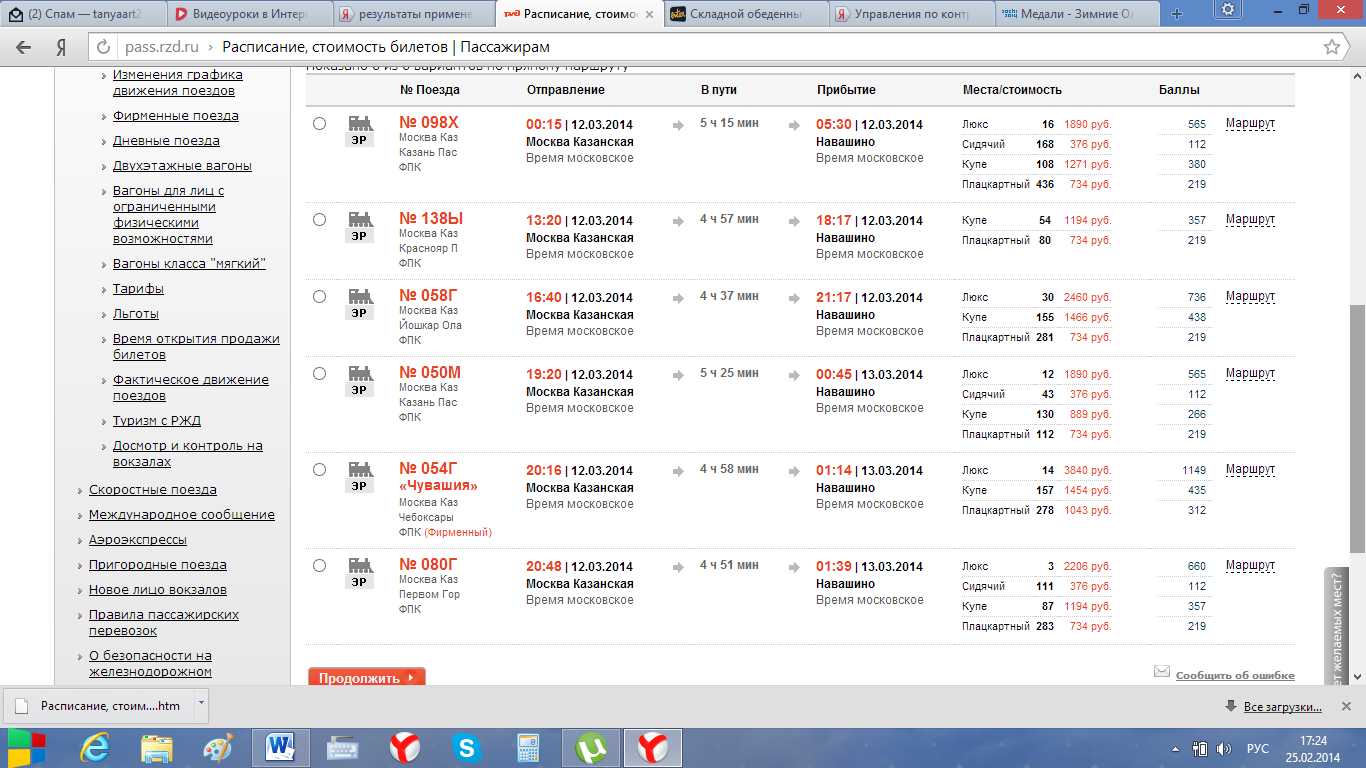Switch to результаты примене tab
The height and width of the screenshot is (768, 1366).
coord(412,14)
